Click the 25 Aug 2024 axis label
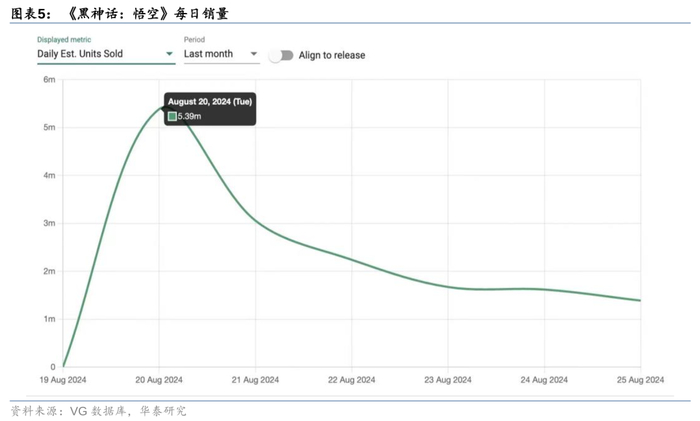Screen dimensions: 700x421 pos(640,380)
